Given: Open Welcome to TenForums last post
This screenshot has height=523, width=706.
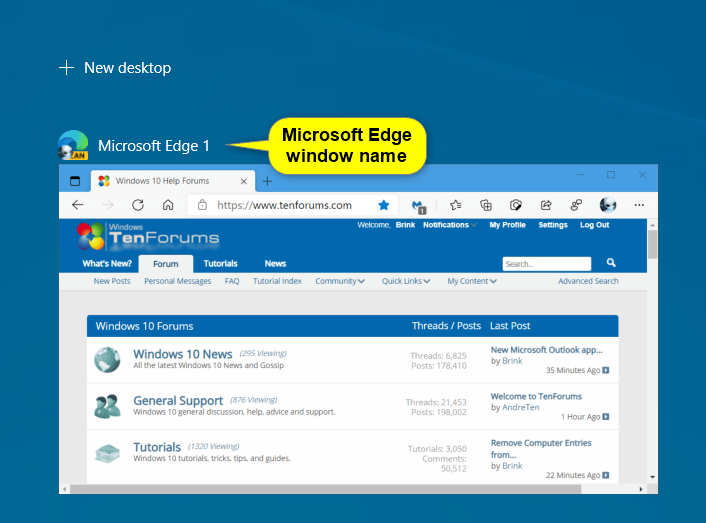Looking at the screenshot, I should tap(536, 397).
